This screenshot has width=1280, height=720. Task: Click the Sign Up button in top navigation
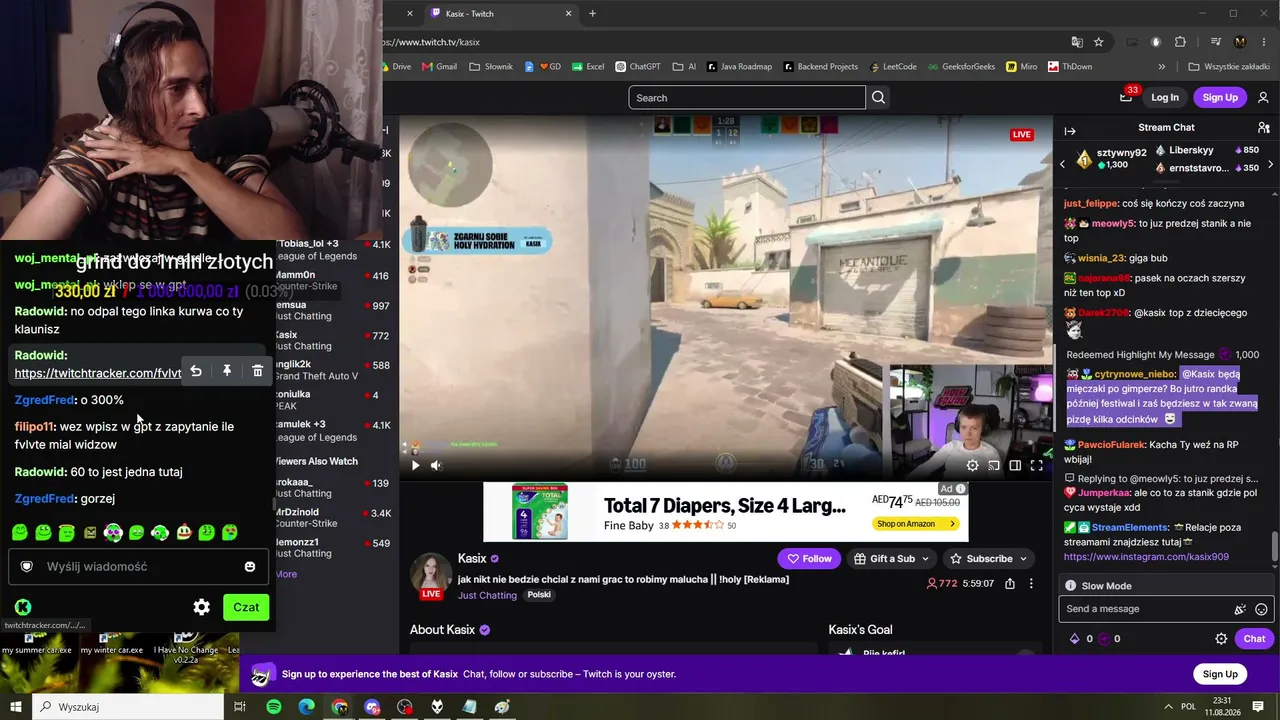click(x=1220, y=97)
